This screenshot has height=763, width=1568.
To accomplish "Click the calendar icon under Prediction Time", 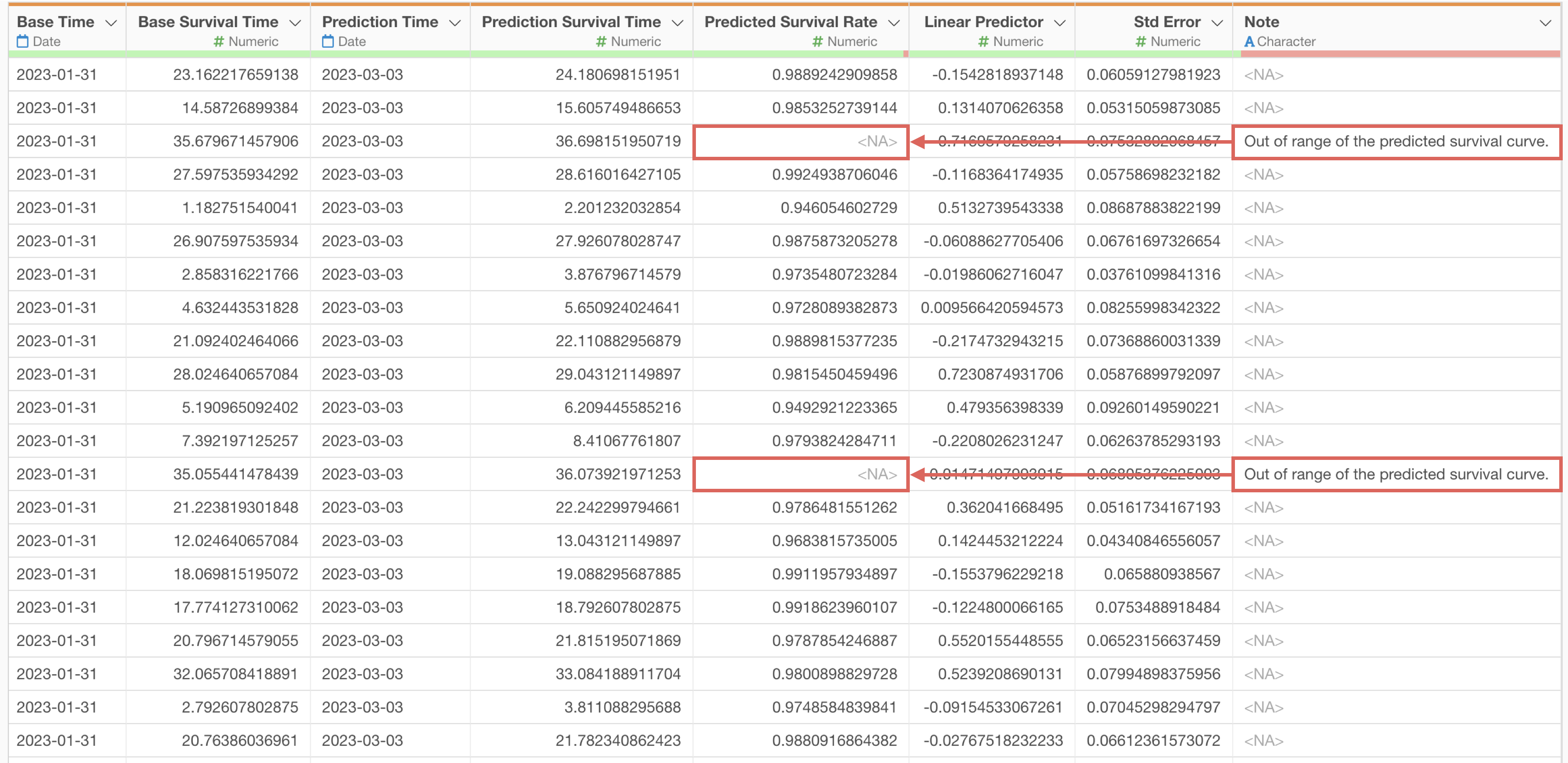I will [x=327, y=41].
